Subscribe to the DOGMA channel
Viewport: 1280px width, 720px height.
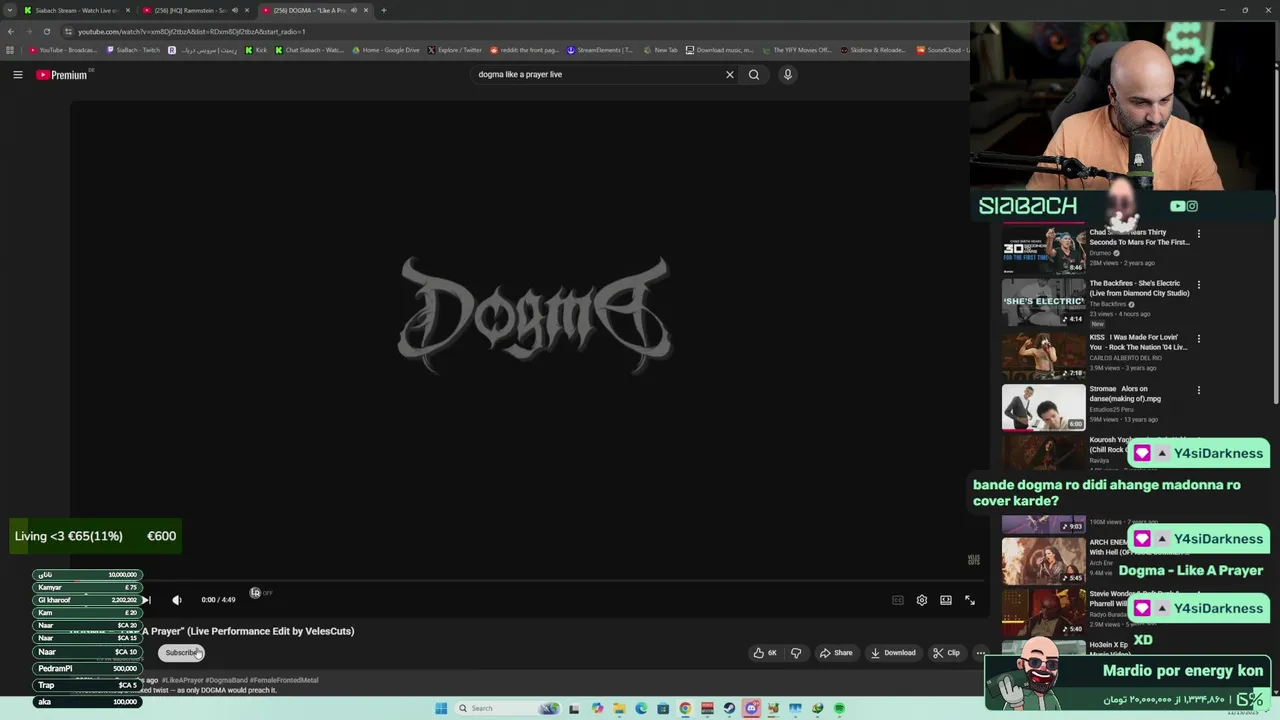click(181, 653)
